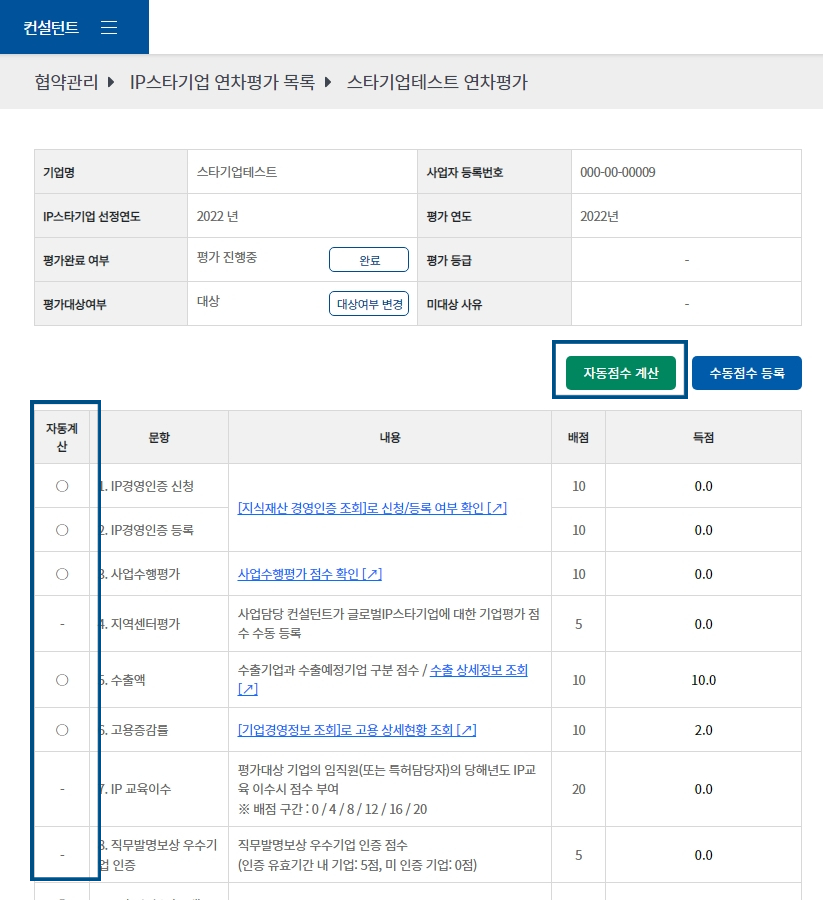Select the circle for 1. IP경영인증 신청

pos(62,486)
